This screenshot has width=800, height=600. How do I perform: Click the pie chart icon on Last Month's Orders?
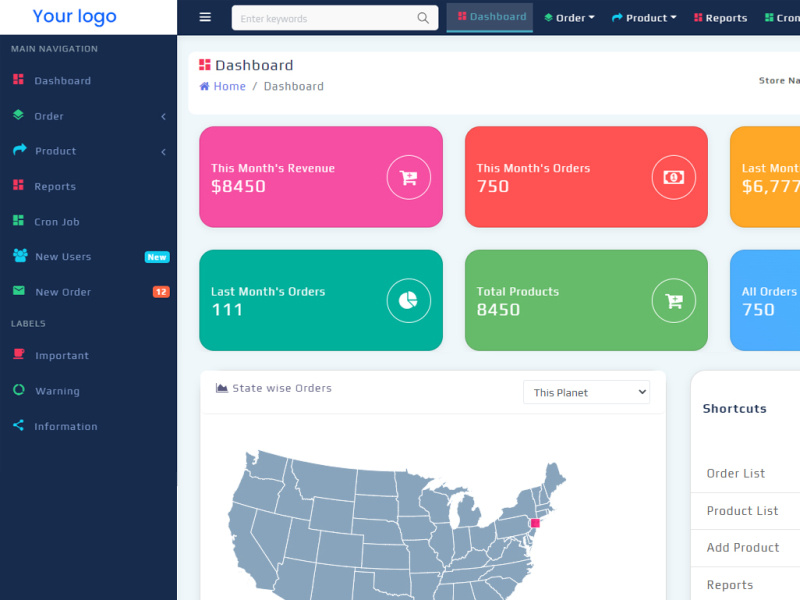click(x=409, y=300)
